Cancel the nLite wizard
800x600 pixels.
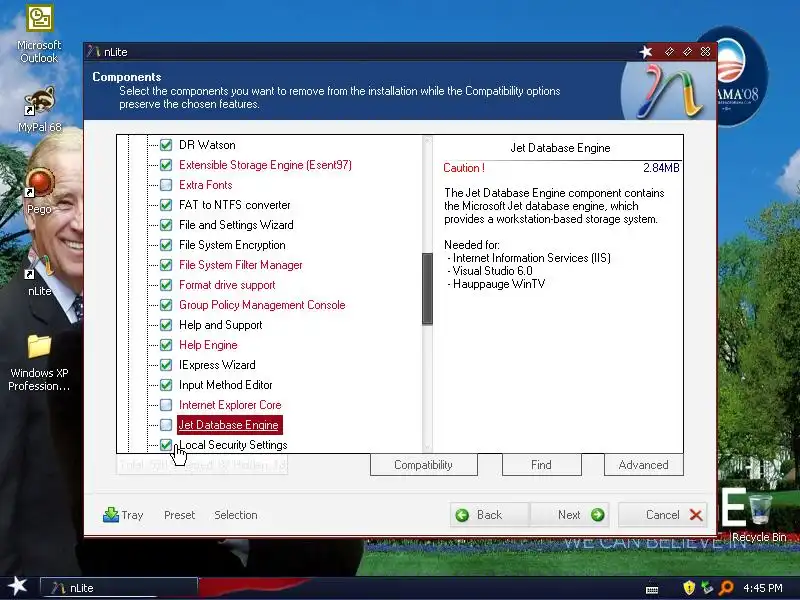(663, 515)
